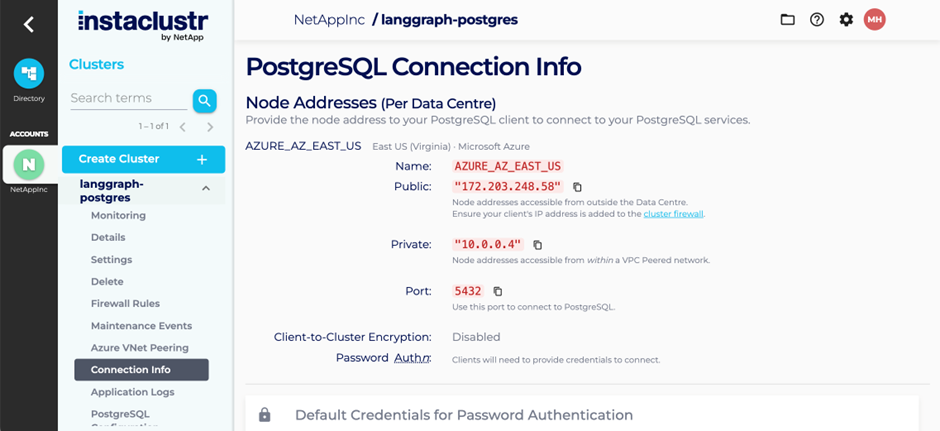Viewport: 940px width, 431px height.
Task: Select Monitoring in the sidebar
Action: pos(118,215)
